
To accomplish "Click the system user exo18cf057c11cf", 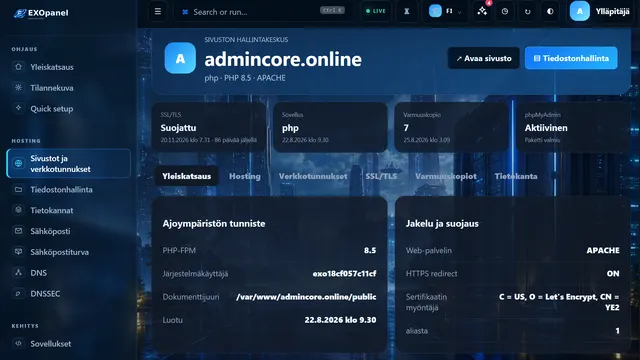I will [344, 273].
